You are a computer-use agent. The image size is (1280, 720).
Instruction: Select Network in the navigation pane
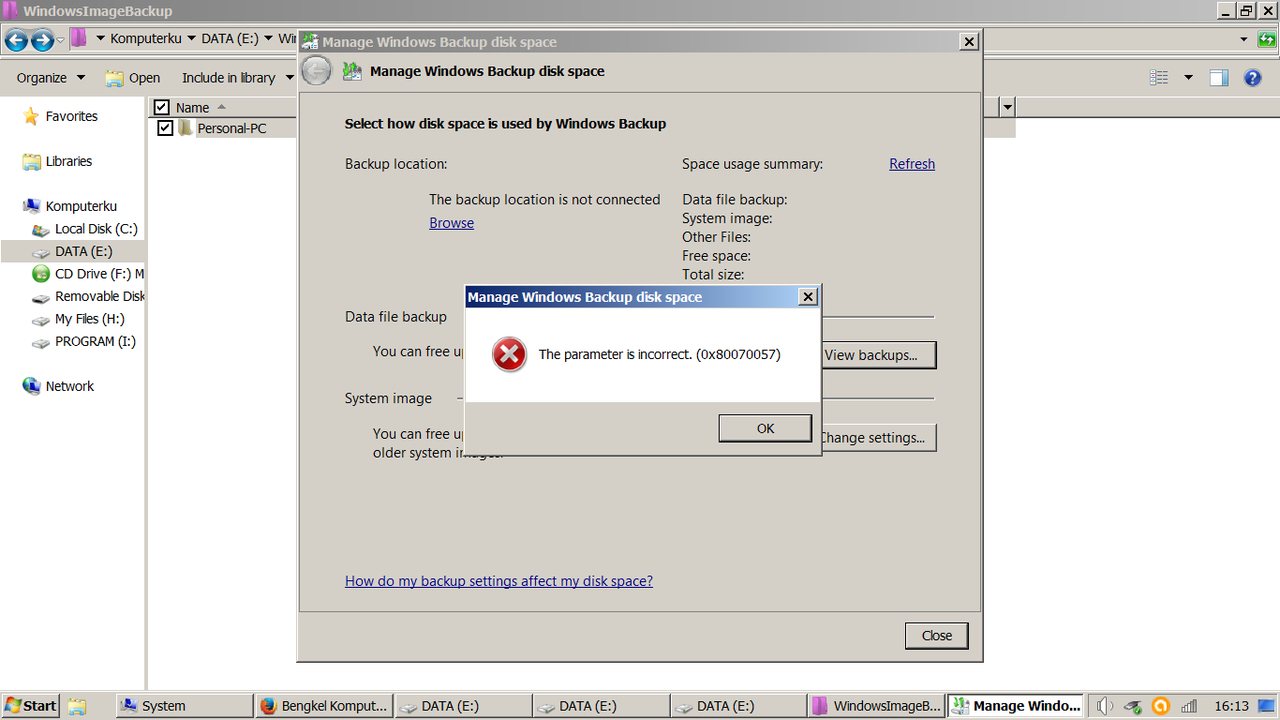point(69,386)
